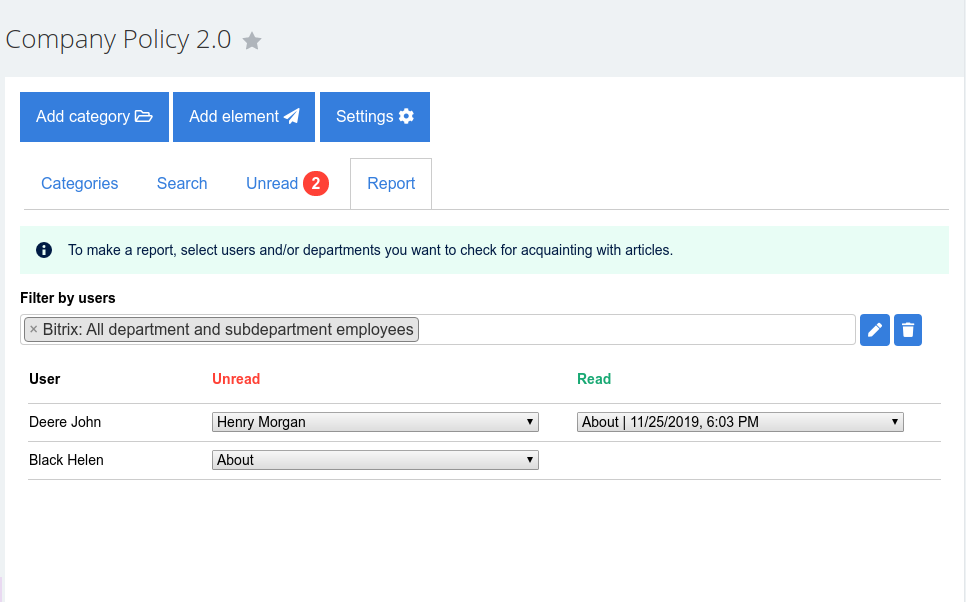The image size is (966, 602).
Task: Remove the Bitrix department filter tag
Action: tap(33, 329)
